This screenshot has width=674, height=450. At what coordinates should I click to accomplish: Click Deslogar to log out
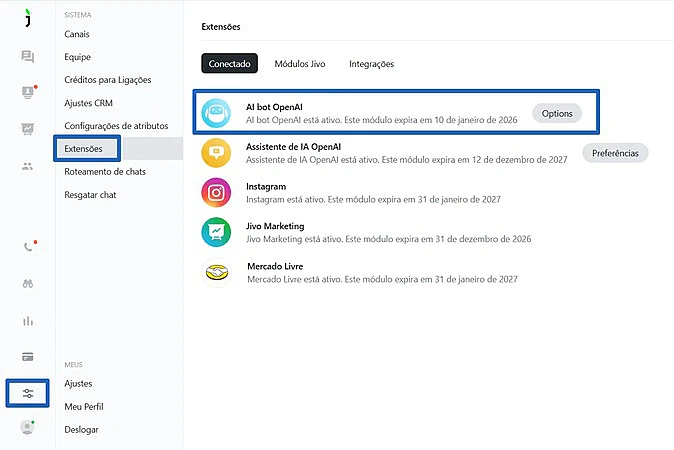tap(81, 429)
